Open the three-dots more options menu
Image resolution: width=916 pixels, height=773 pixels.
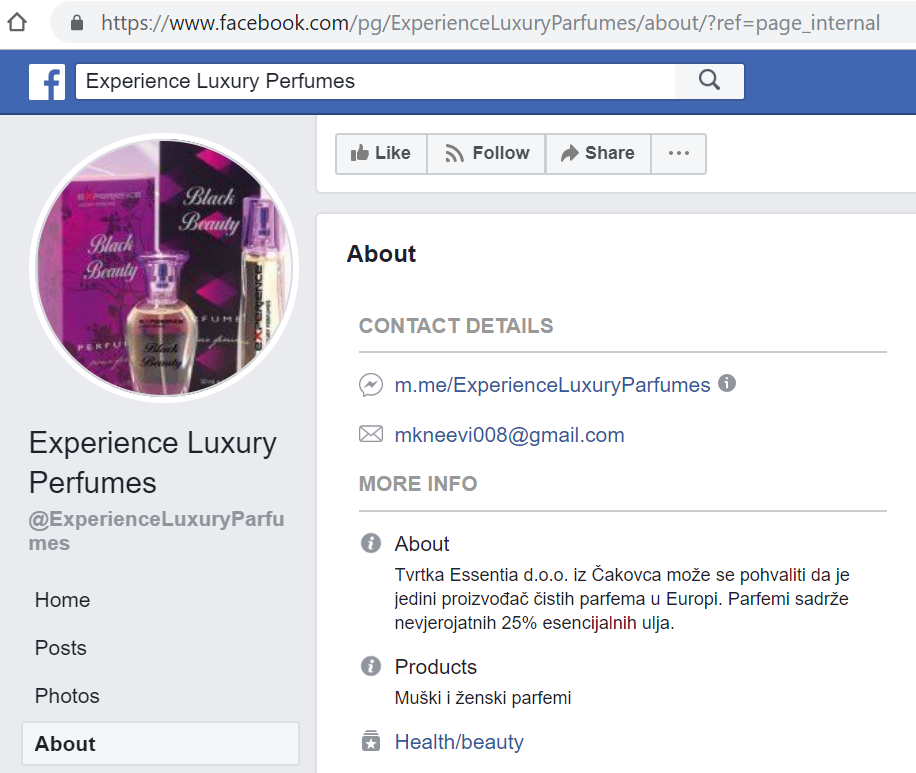[x=679, y=153]
